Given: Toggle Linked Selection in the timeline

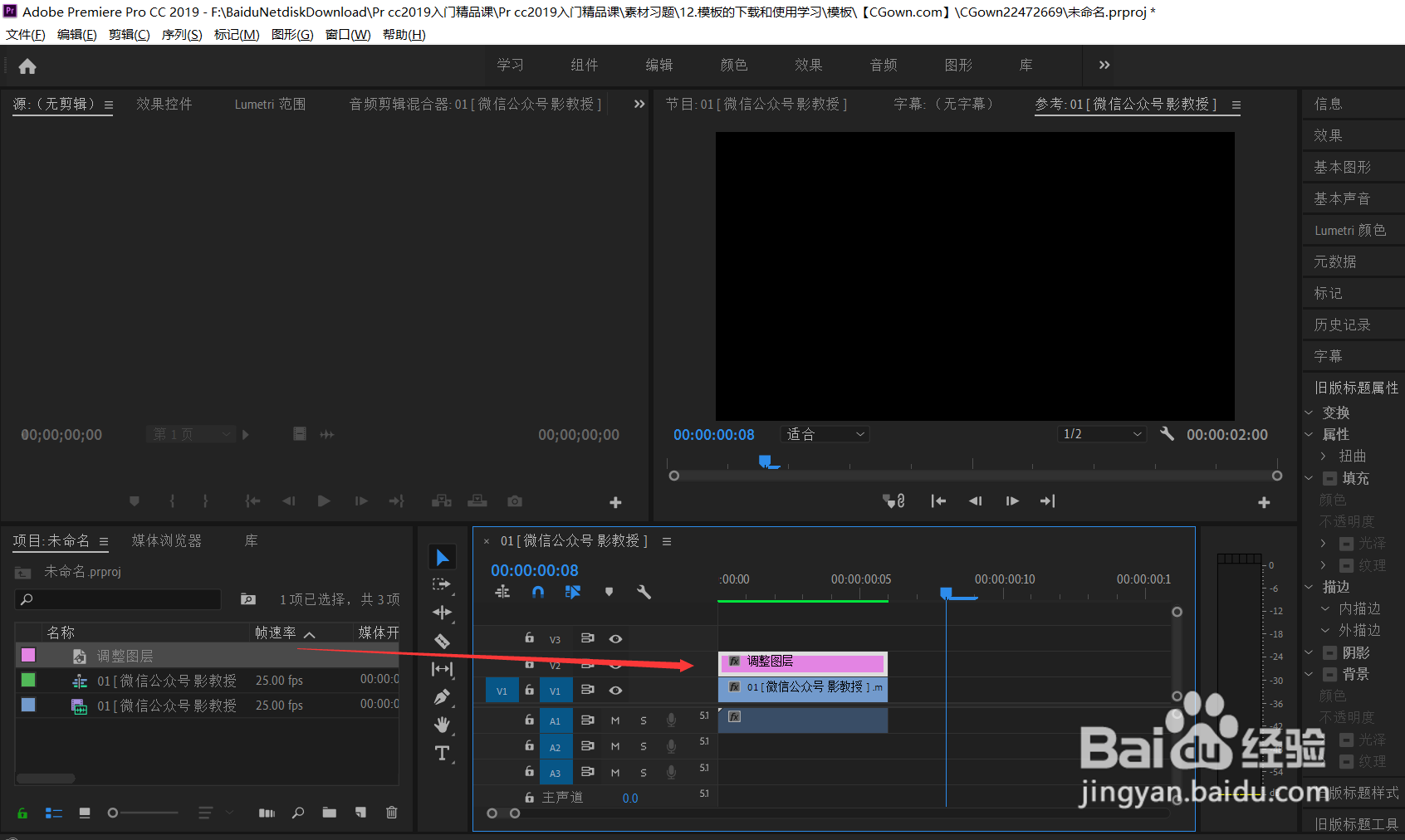Looking at the screenshot, I should point(573,592).
